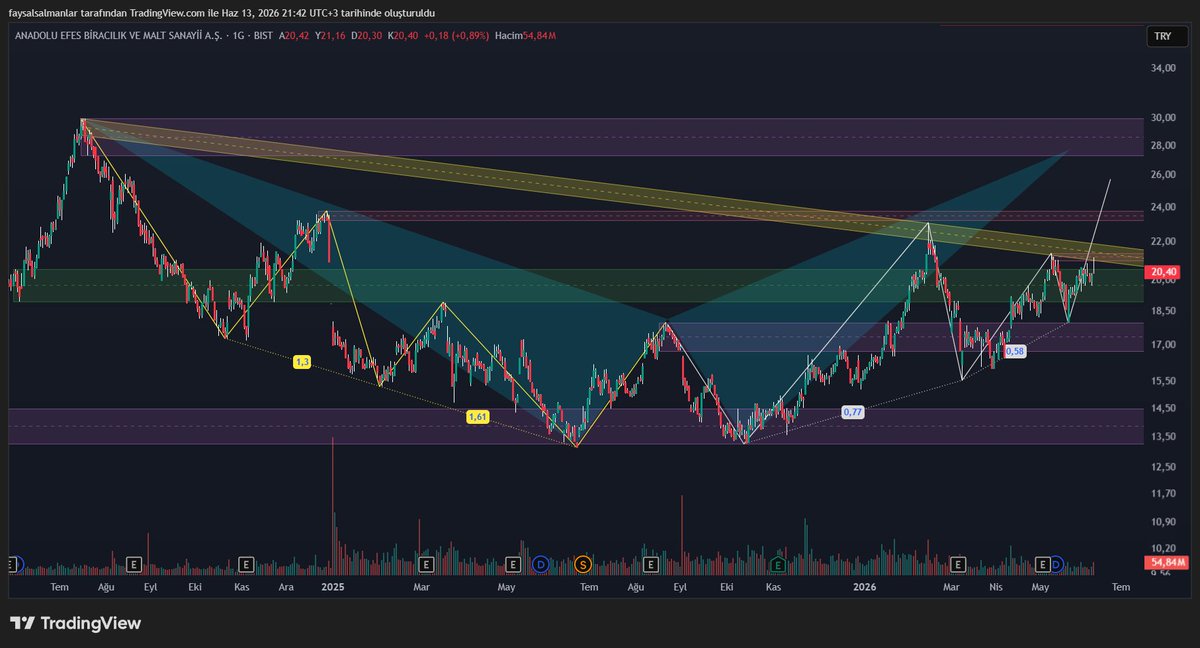The image size is (1200, 648).
Task: Click the earnings E marker near Mar 2026
Action: pos(958,565)
